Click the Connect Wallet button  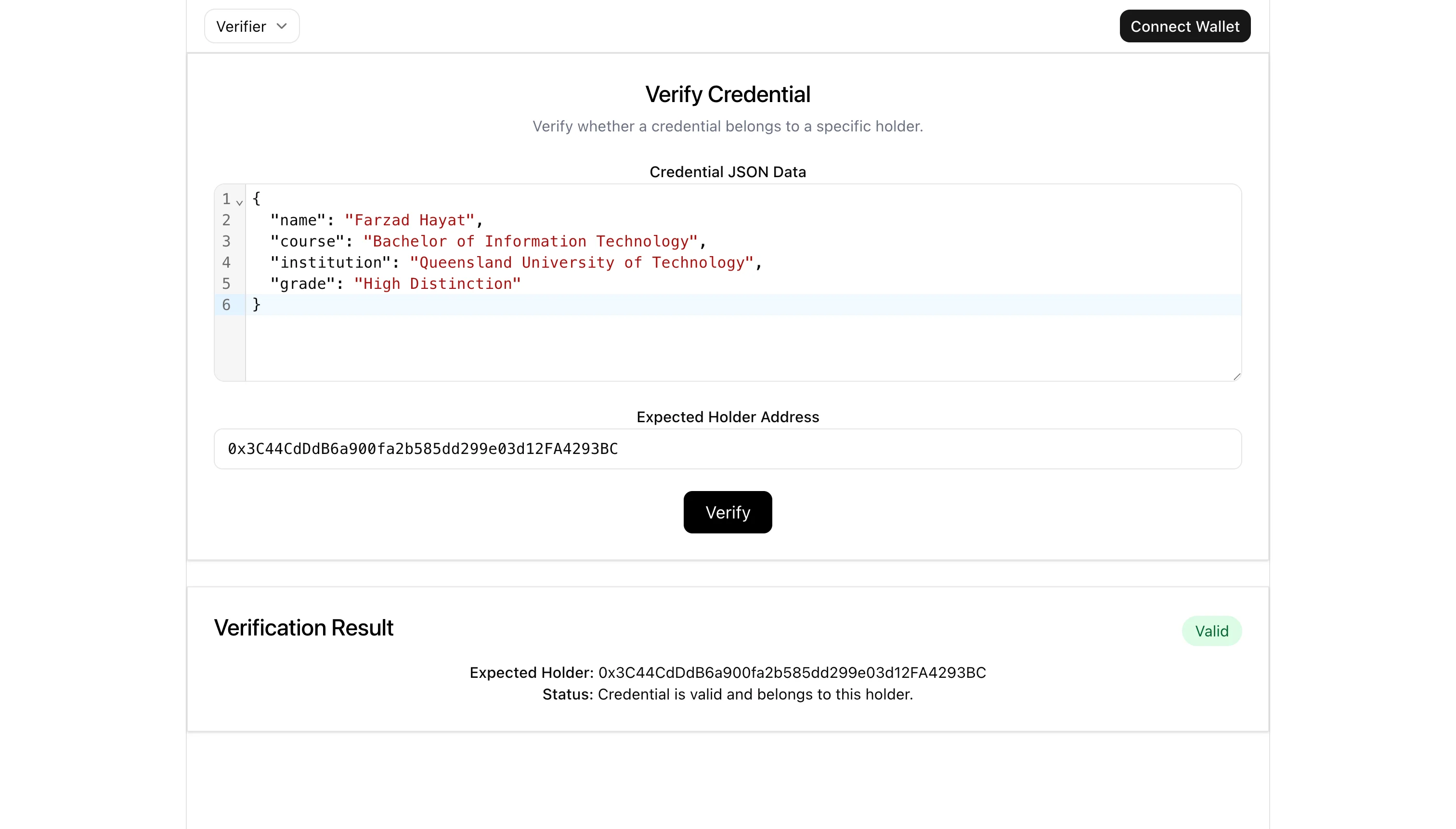[1184, 26]
